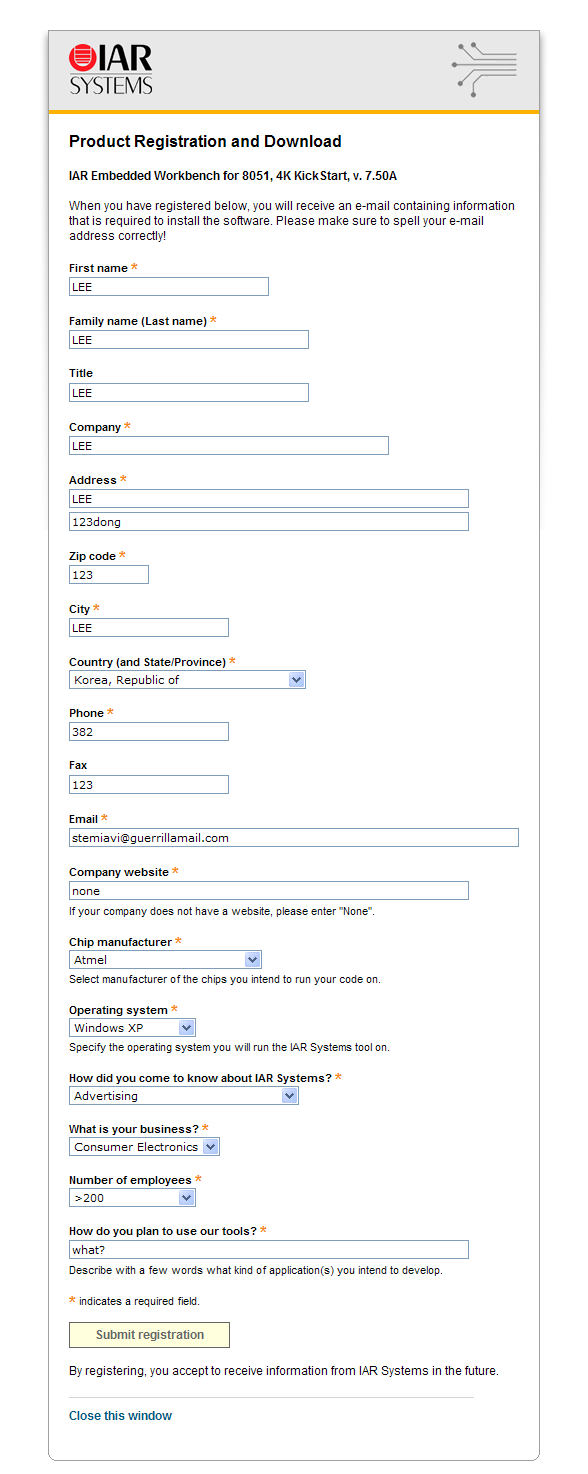Expand the Chip manufacturer dropdown
This screenshot has height=1474, width=588.
coord(165,960)
